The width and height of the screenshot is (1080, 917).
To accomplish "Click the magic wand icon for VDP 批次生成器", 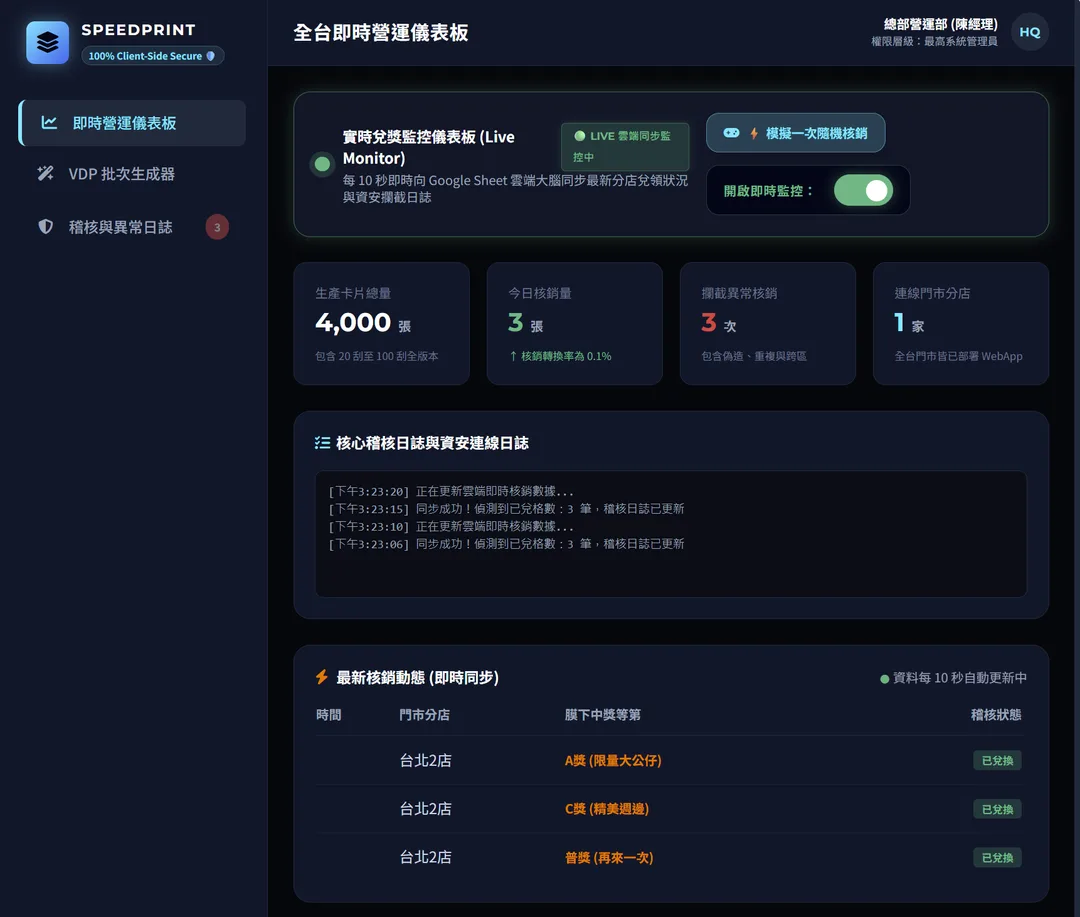I will tap(45, 174).
